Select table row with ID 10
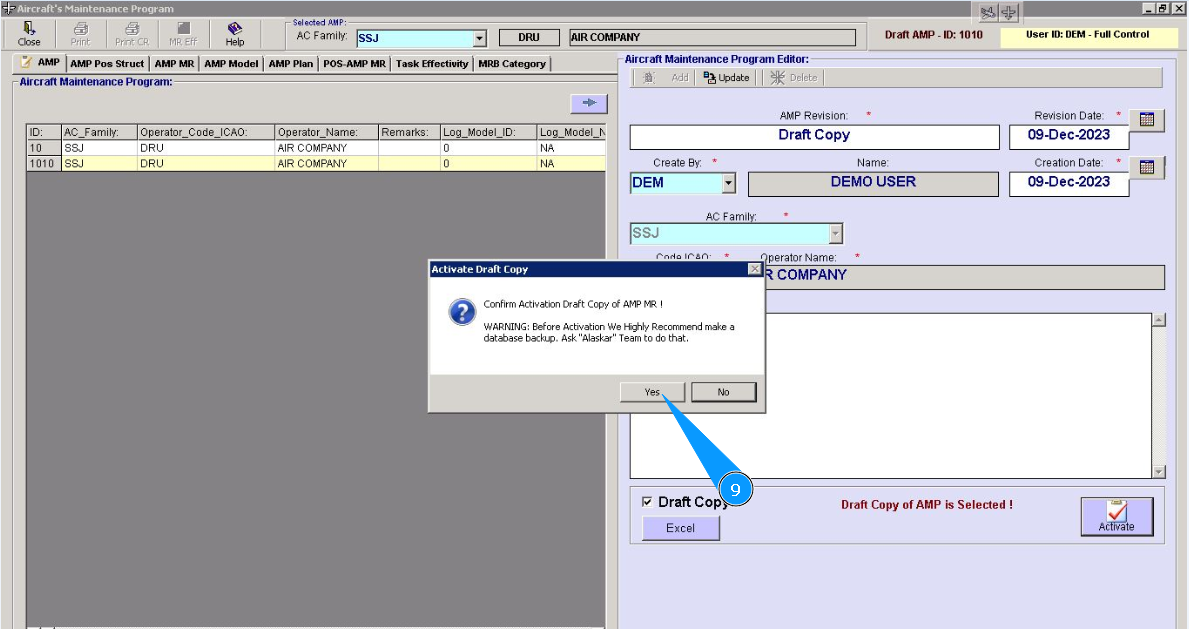The height and width of the screenshot is (629, 1189). click(316, 148)
